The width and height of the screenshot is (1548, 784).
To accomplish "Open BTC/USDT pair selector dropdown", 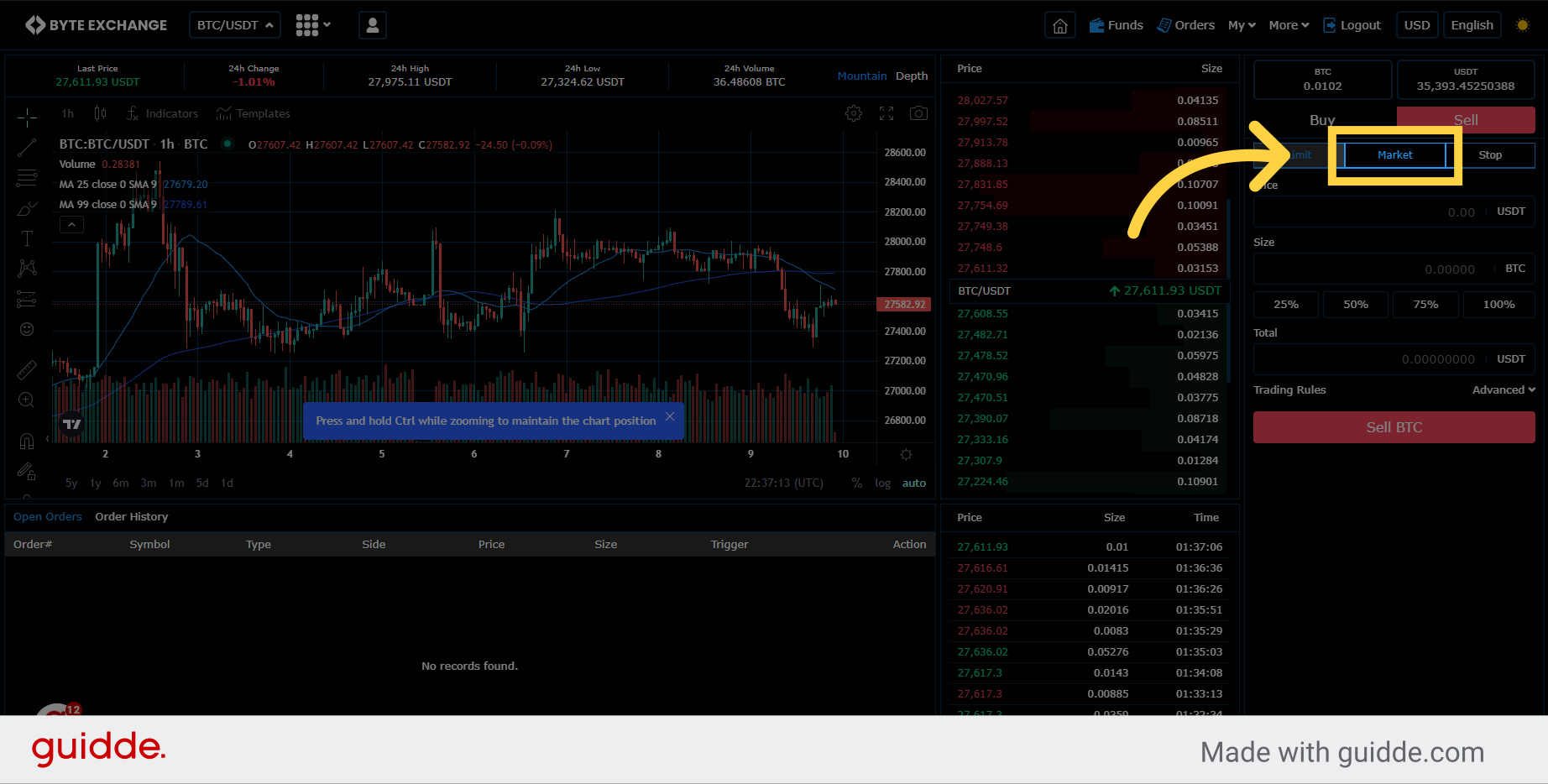I will 235,25.
